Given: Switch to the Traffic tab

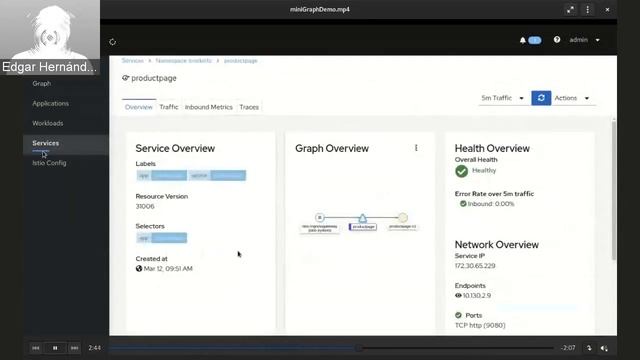Looking at the screenshot, I should [x=169, y=107].
